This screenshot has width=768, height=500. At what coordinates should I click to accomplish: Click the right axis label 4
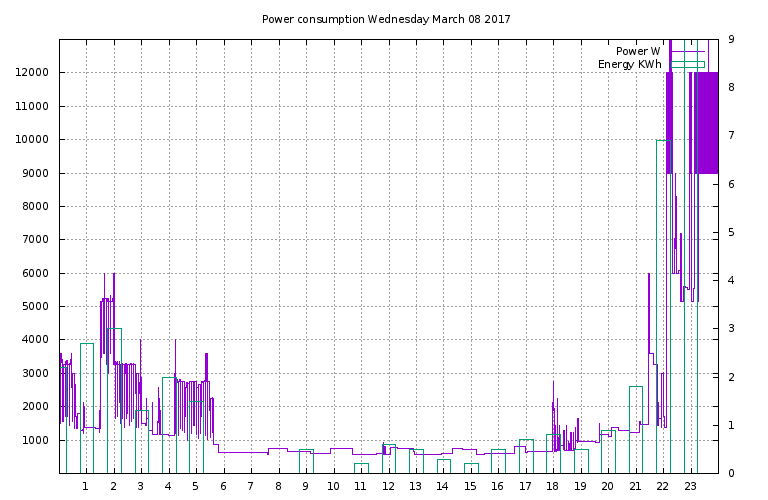(731, 280)
